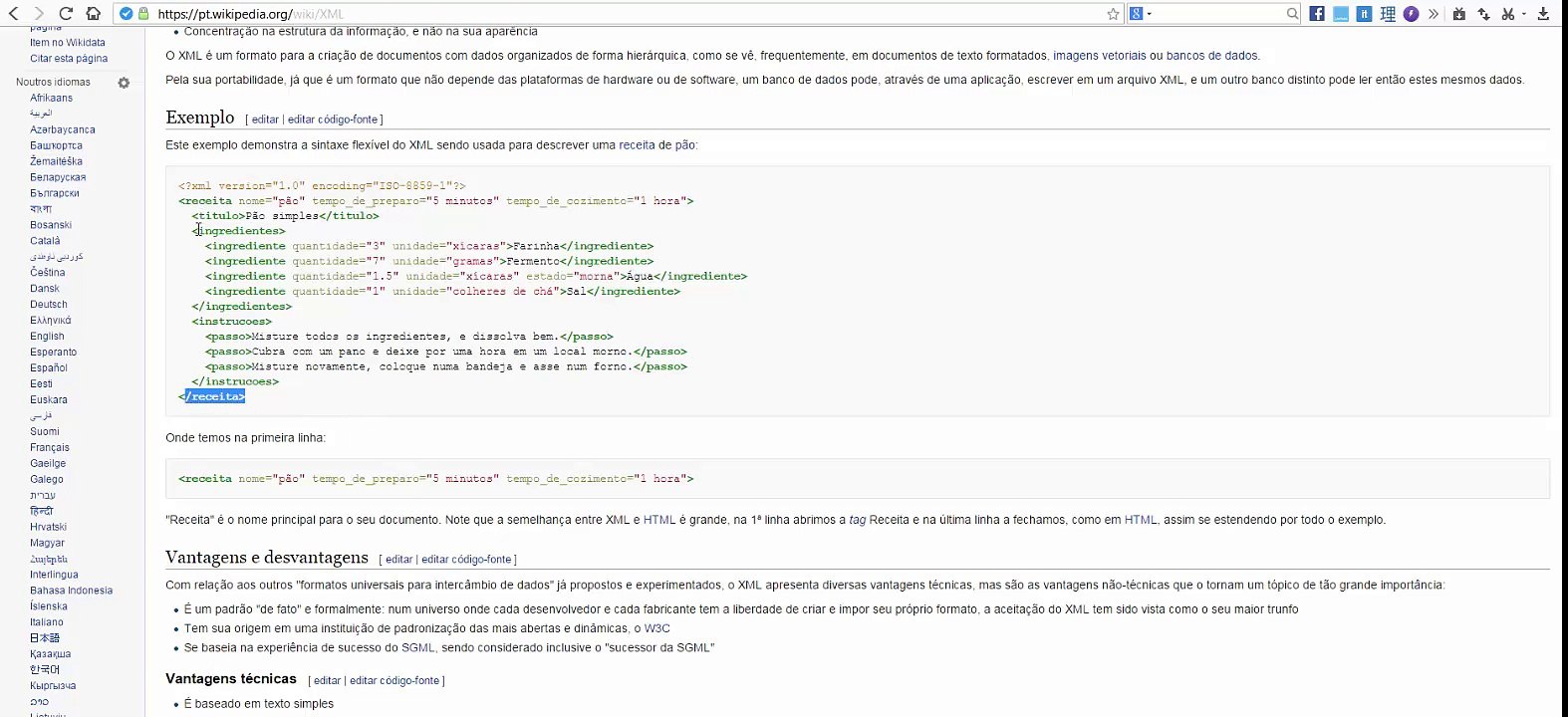The height and width of the screenshot is (717, 1568).
Task: Click 'editar código-fonte' next to Exemplo heading
Action: pos(333,119)
